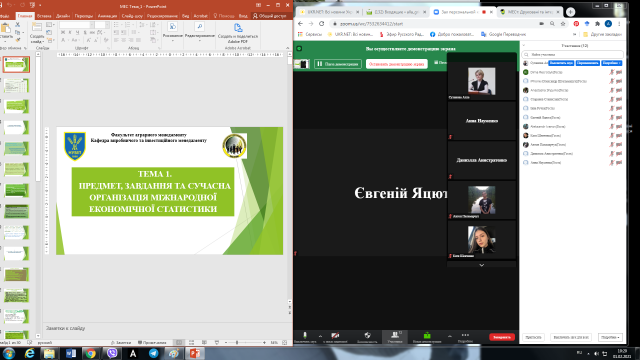
Task: Open new Chrome tab with plus
Action: pos(570,12)
